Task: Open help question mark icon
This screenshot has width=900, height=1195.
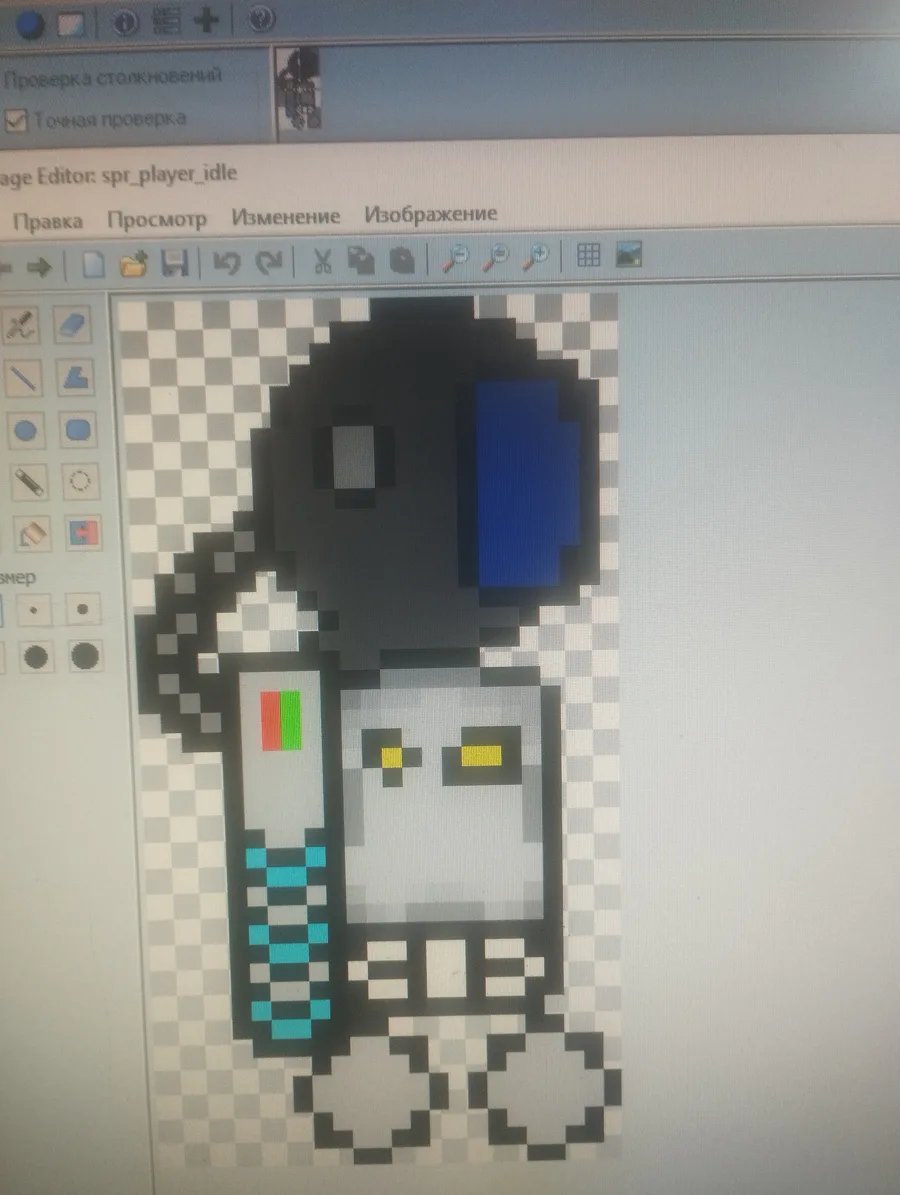Action: pos(261,18)
